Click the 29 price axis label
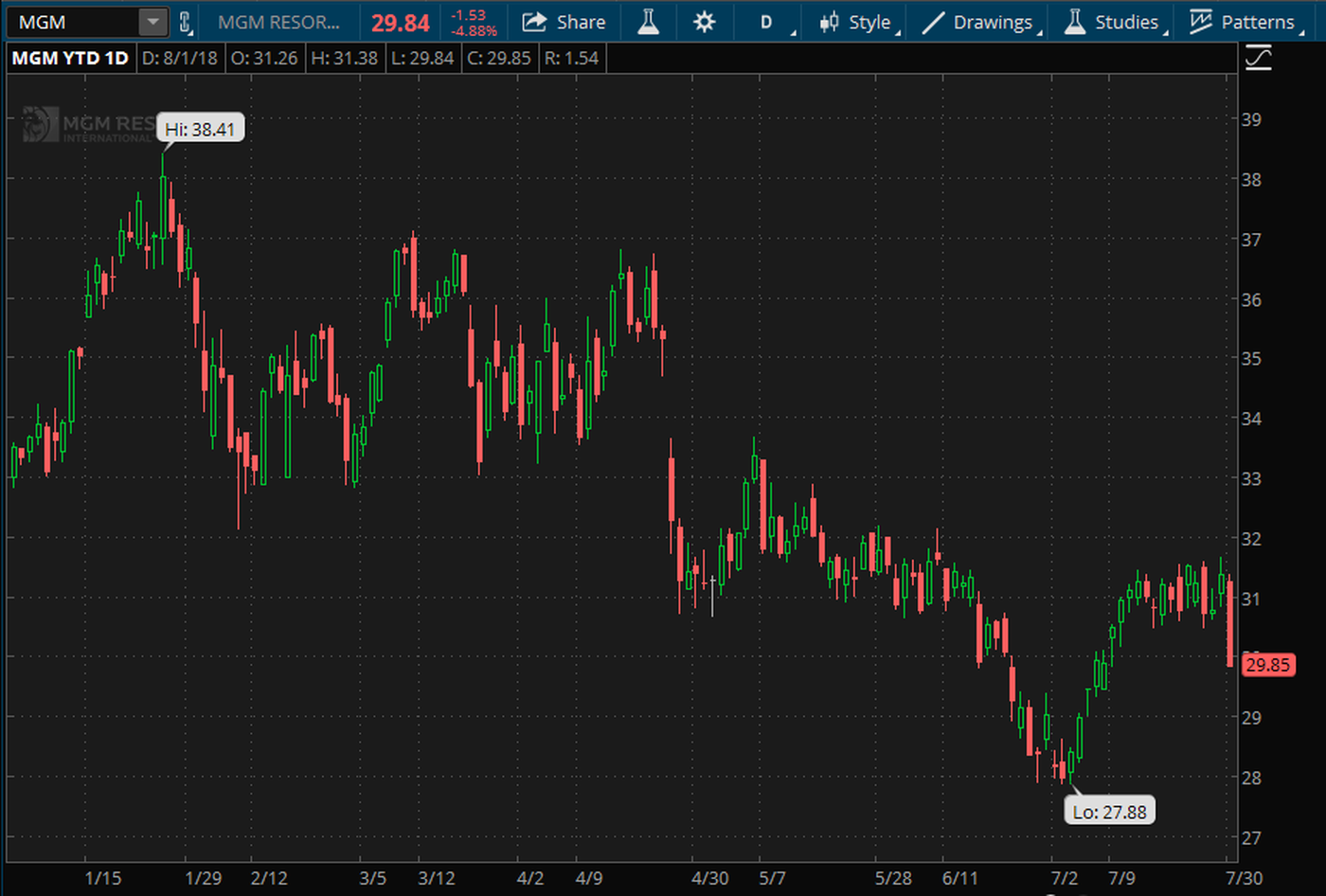The height and width of the screenshot is (896, 1326). pyautogui.click(x=1251, y=718)
